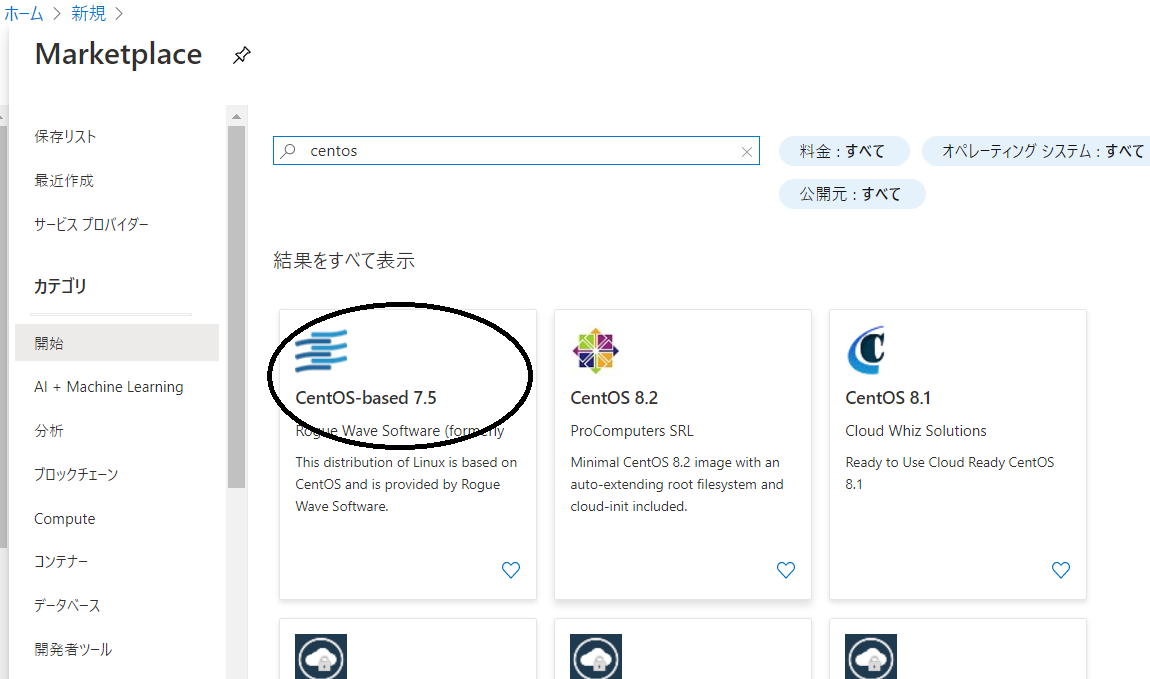Open middle cloud-lock offer icon in second row
The image size is (1150, 679).
(x=596, y=657)
